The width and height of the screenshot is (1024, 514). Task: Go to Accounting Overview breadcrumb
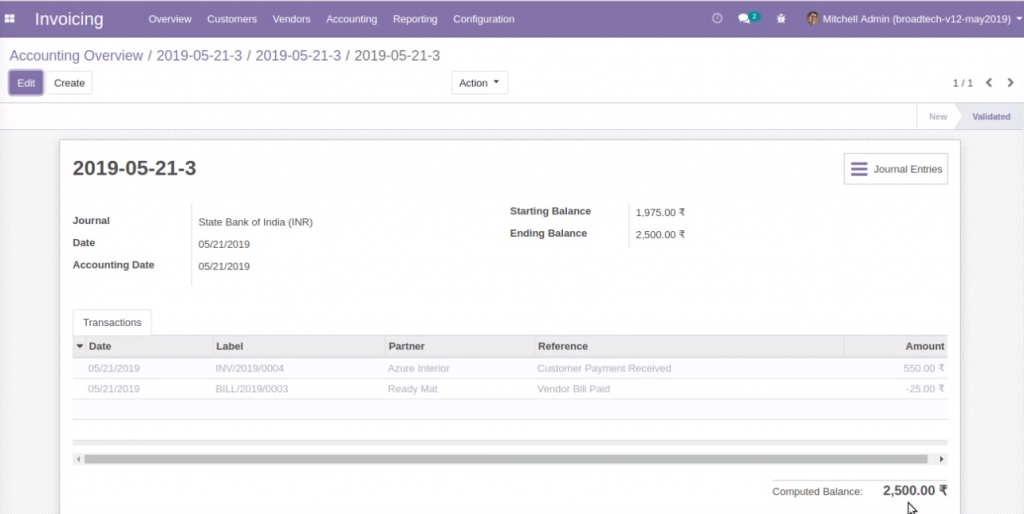click(76, 56)
